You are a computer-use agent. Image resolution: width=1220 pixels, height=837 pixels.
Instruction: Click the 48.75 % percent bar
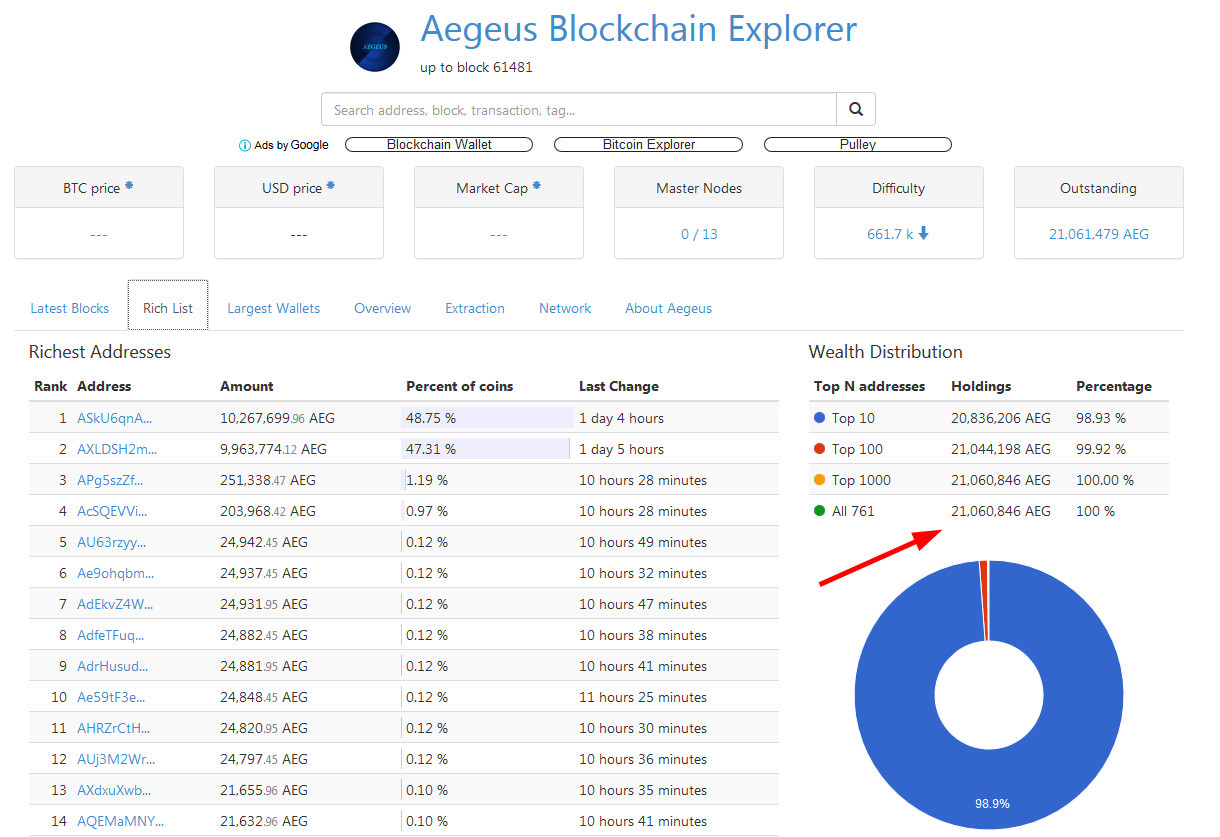tap(487, 418)
